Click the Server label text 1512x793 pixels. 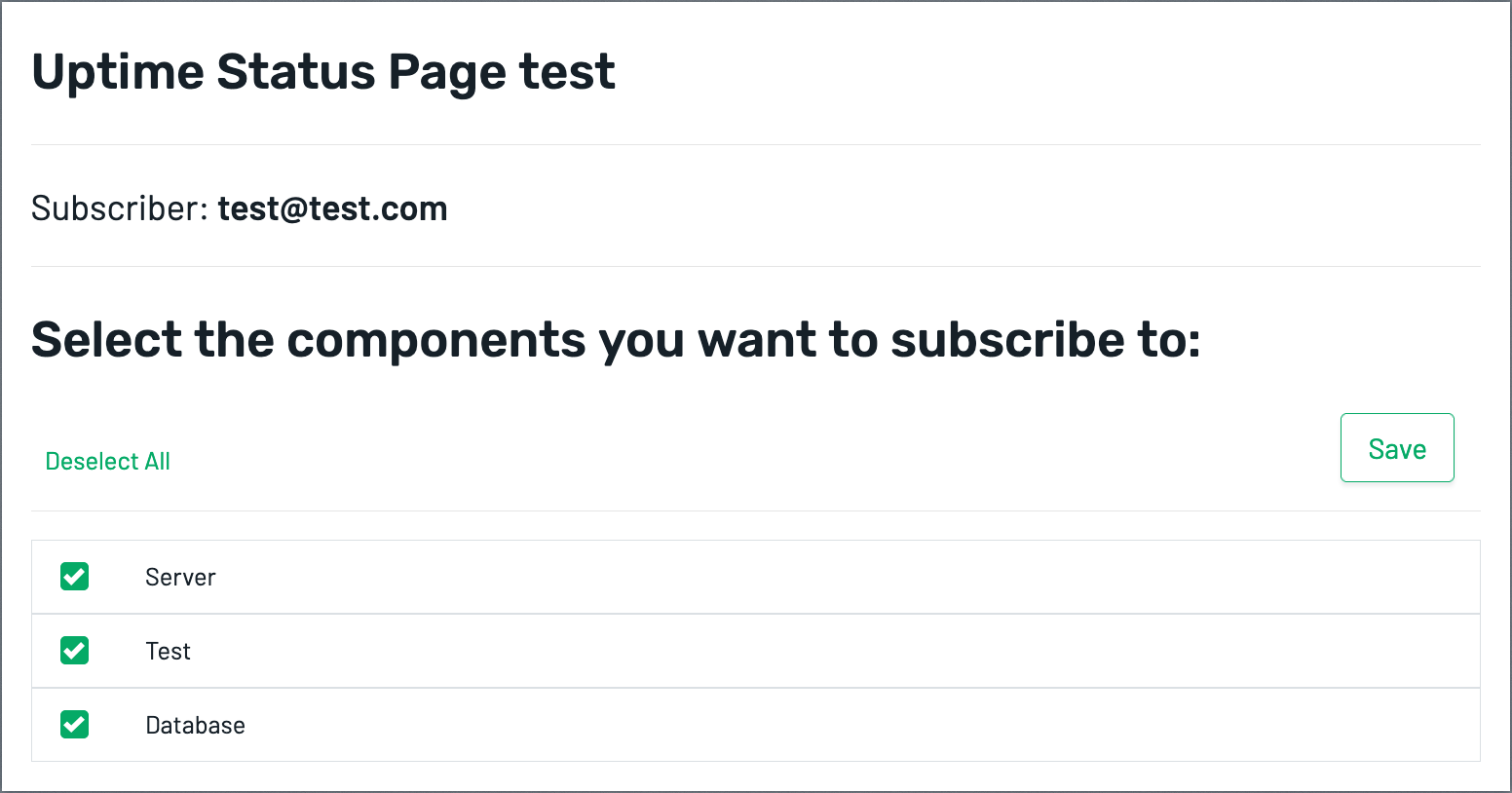[180, 578]
